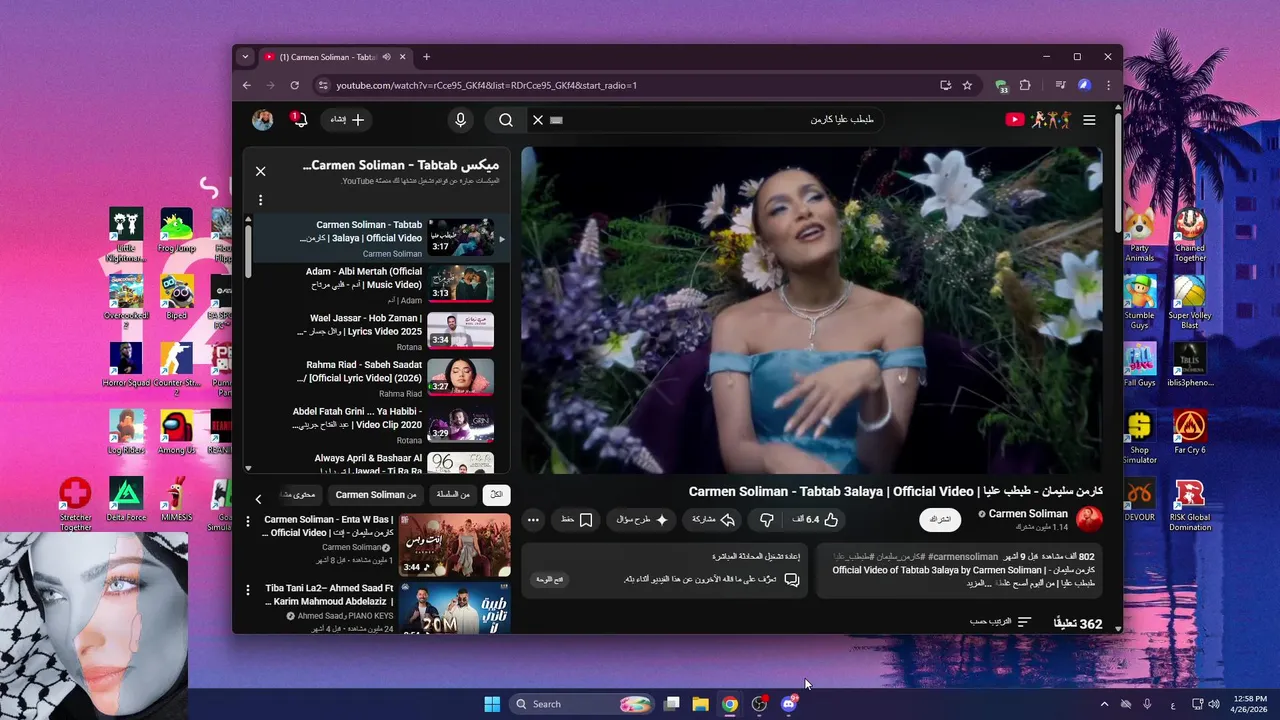Screen dimensions: 1280x720
Task: Open options for Enta W Bas video
Action: tap(248, 522)
